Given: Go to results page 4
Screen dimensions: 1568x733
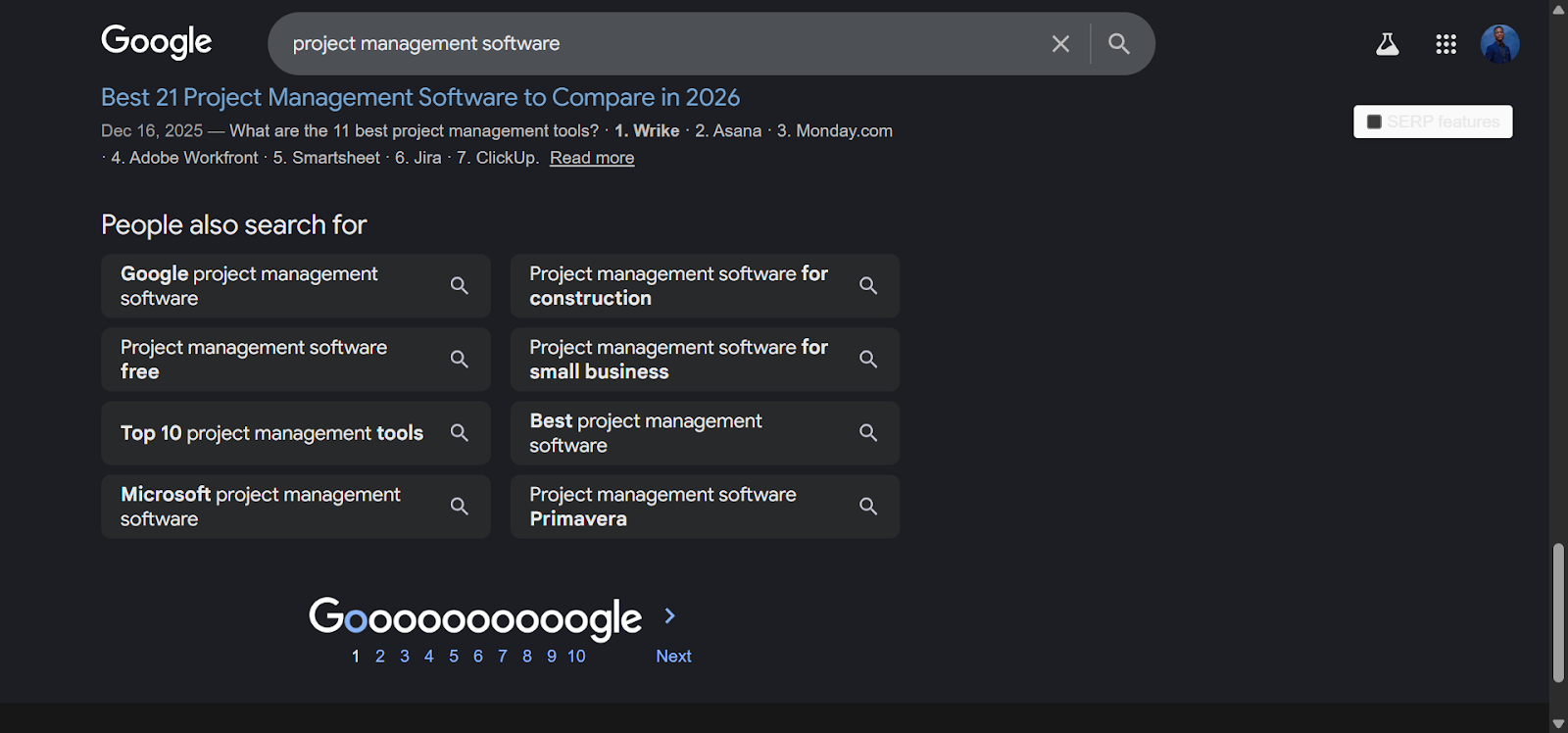Looking at the screenshot, I should click(429, 657).
